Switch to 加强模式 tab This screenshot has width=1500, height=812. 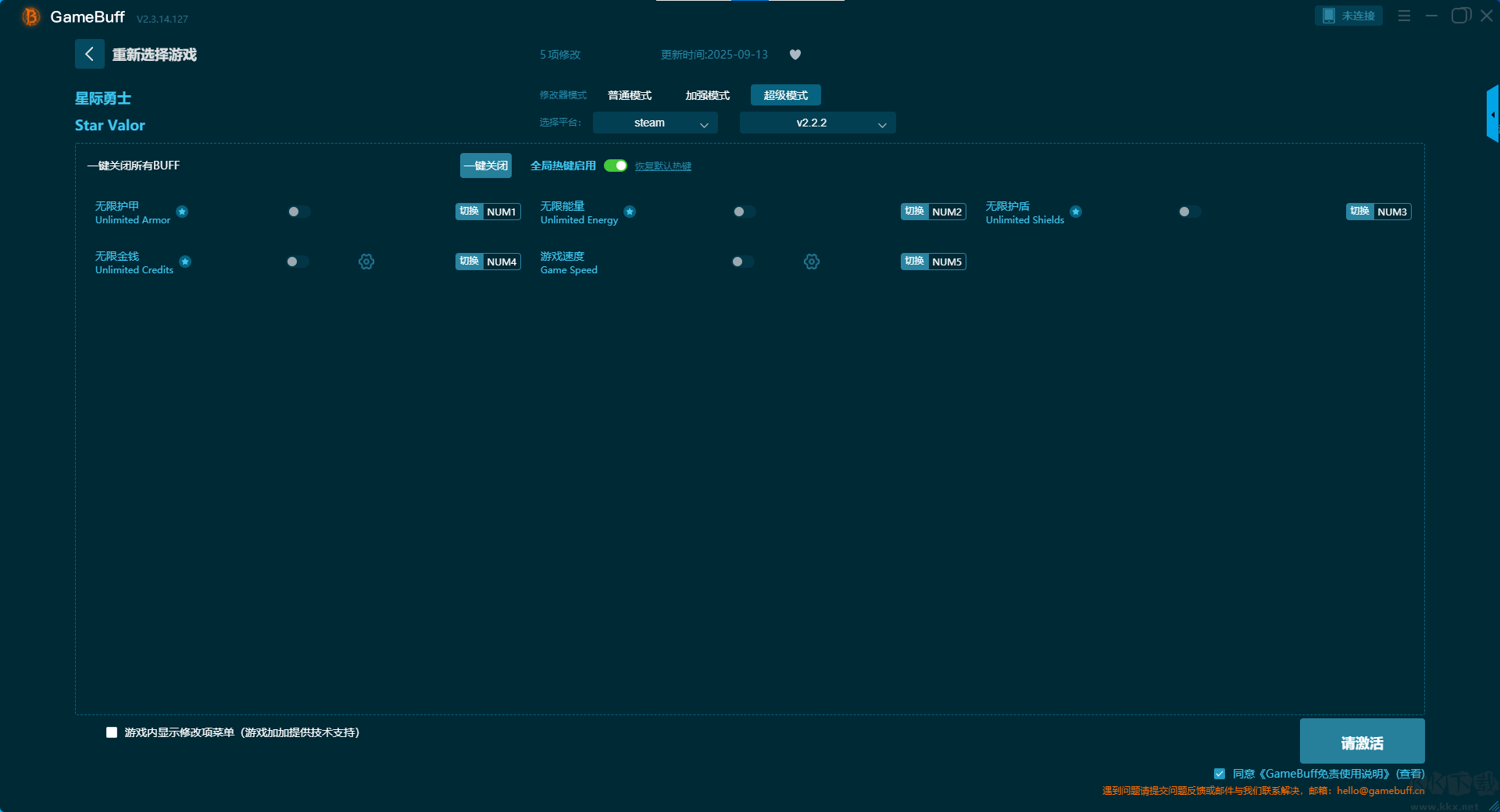tap(707, 95)
